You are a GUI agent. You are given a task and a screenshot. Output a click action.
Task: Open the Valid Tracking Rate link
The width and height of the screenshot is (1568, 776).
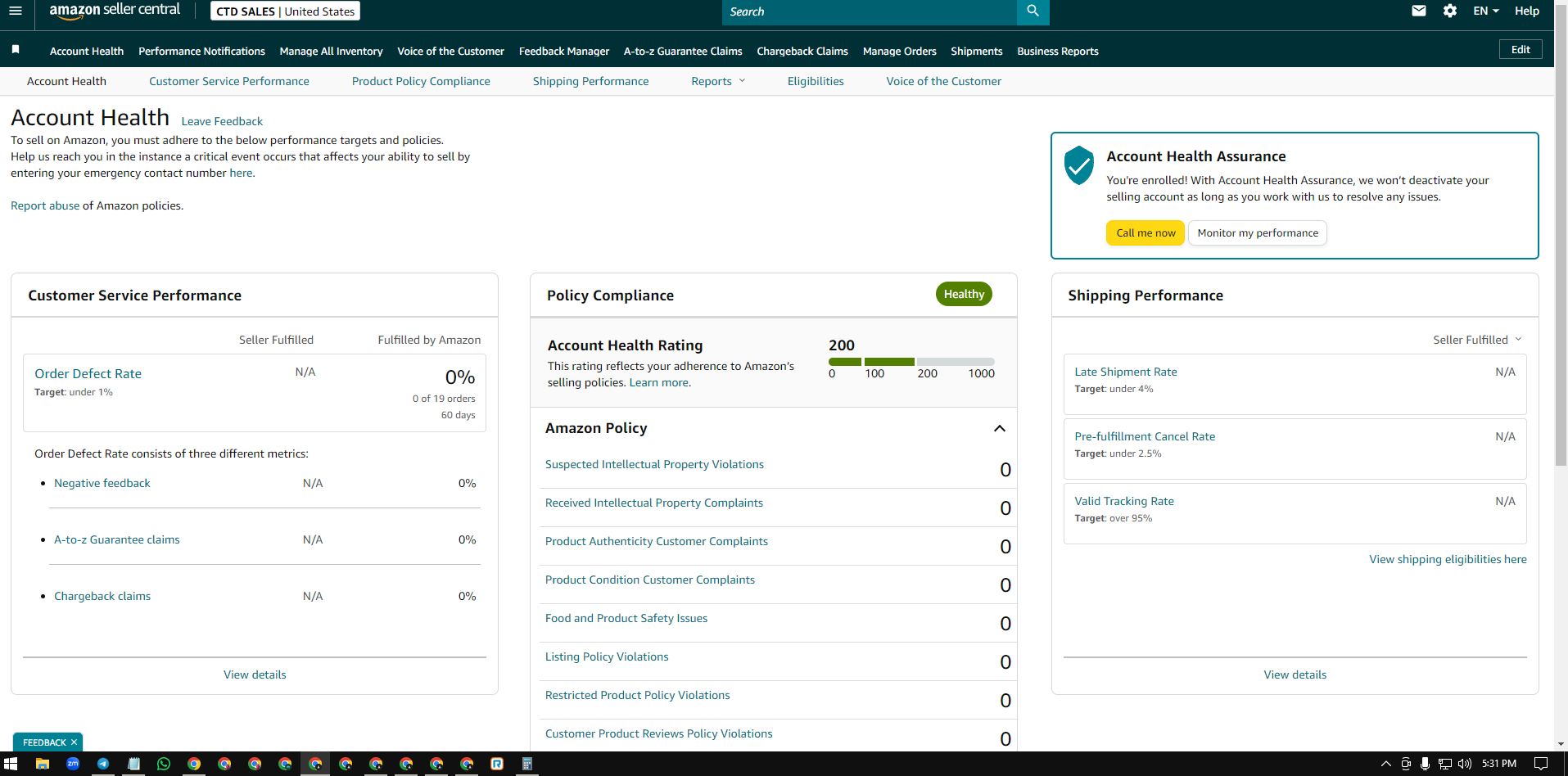[1124, 501]
